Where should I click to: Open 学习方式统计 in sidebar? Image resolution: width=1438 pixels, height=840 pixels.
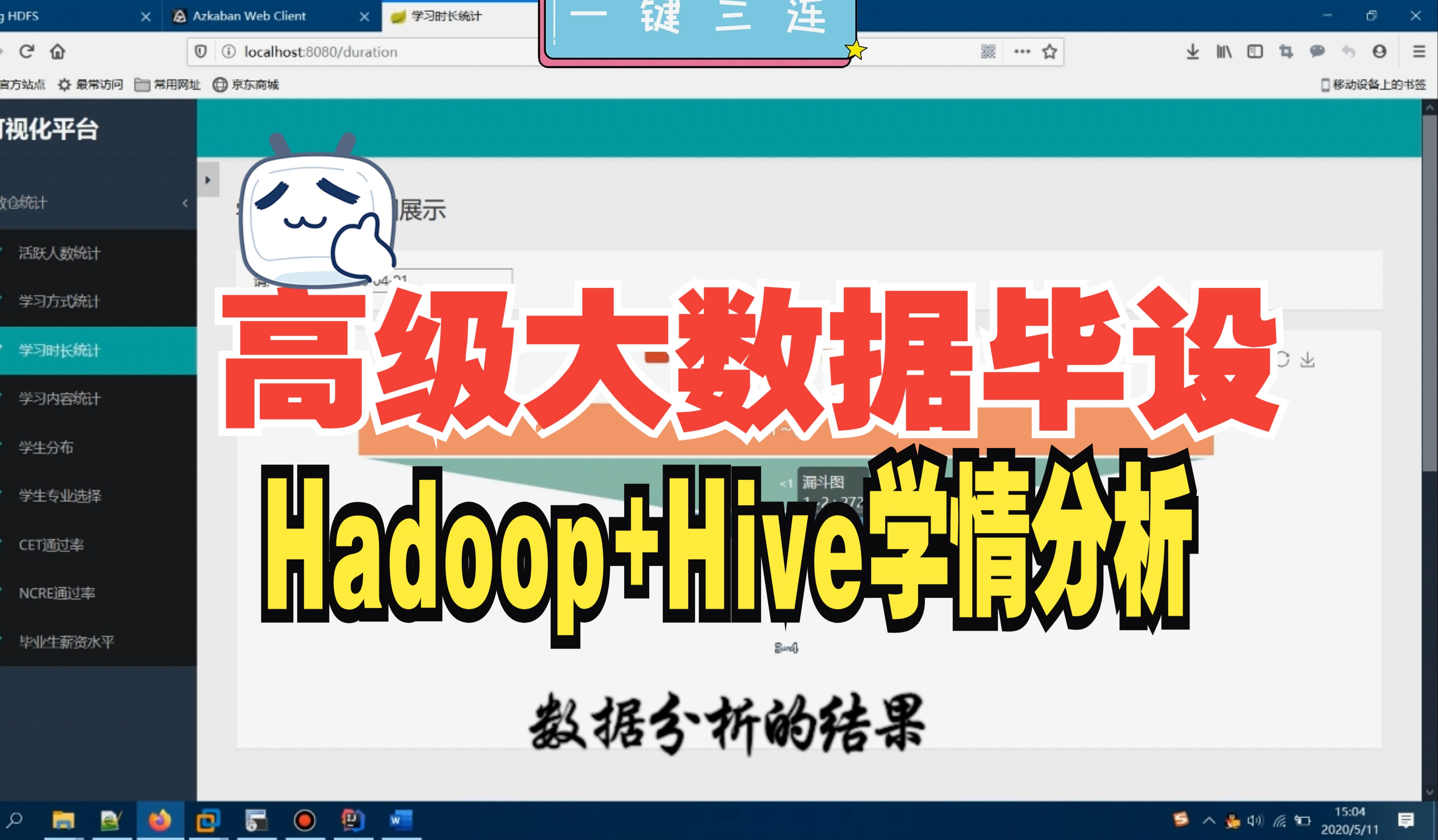click(98, 302)
